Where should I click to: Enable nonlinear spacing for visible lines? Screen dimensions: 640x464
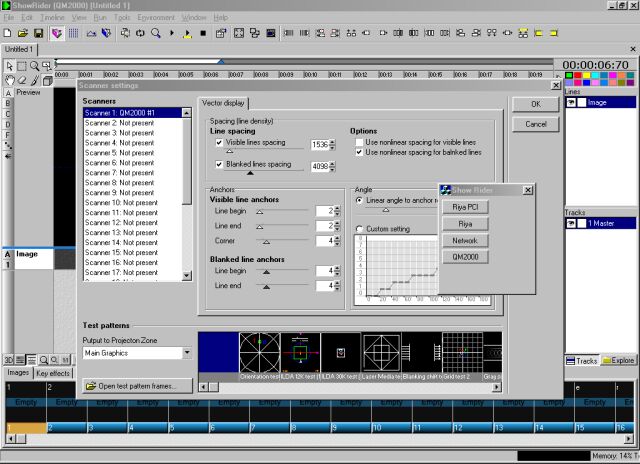[x=359, y=142]
